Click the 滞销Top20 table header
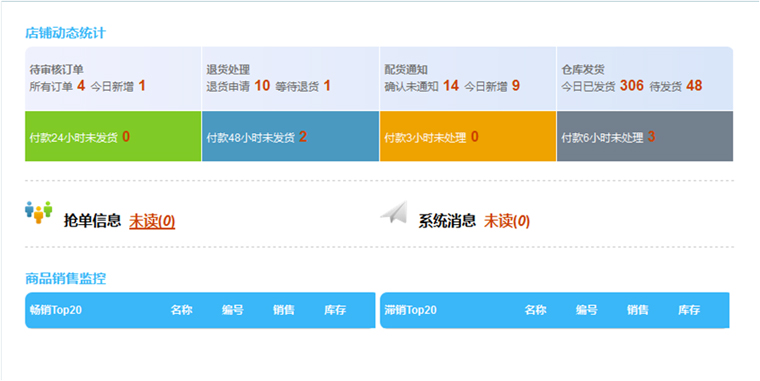The image size is (760, 381). click(411, 310)
